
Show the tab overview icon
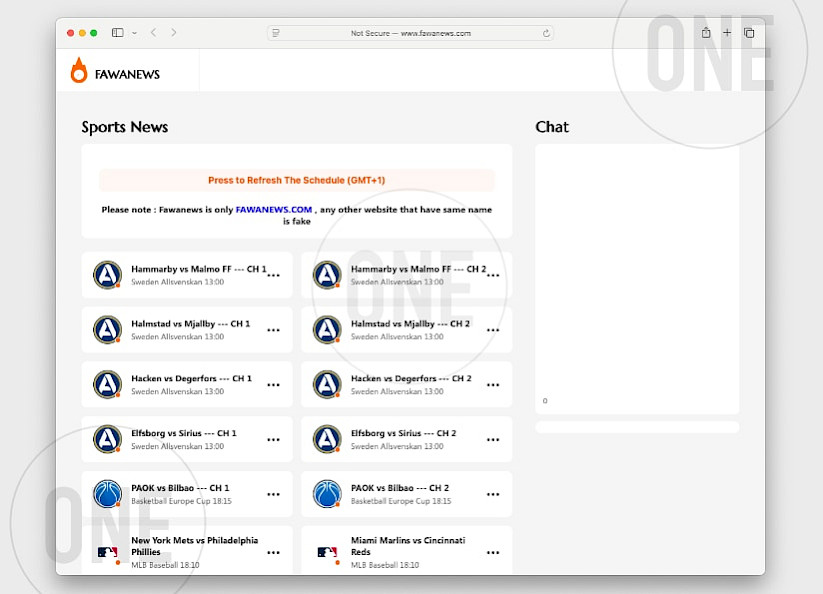pos(749,33)
